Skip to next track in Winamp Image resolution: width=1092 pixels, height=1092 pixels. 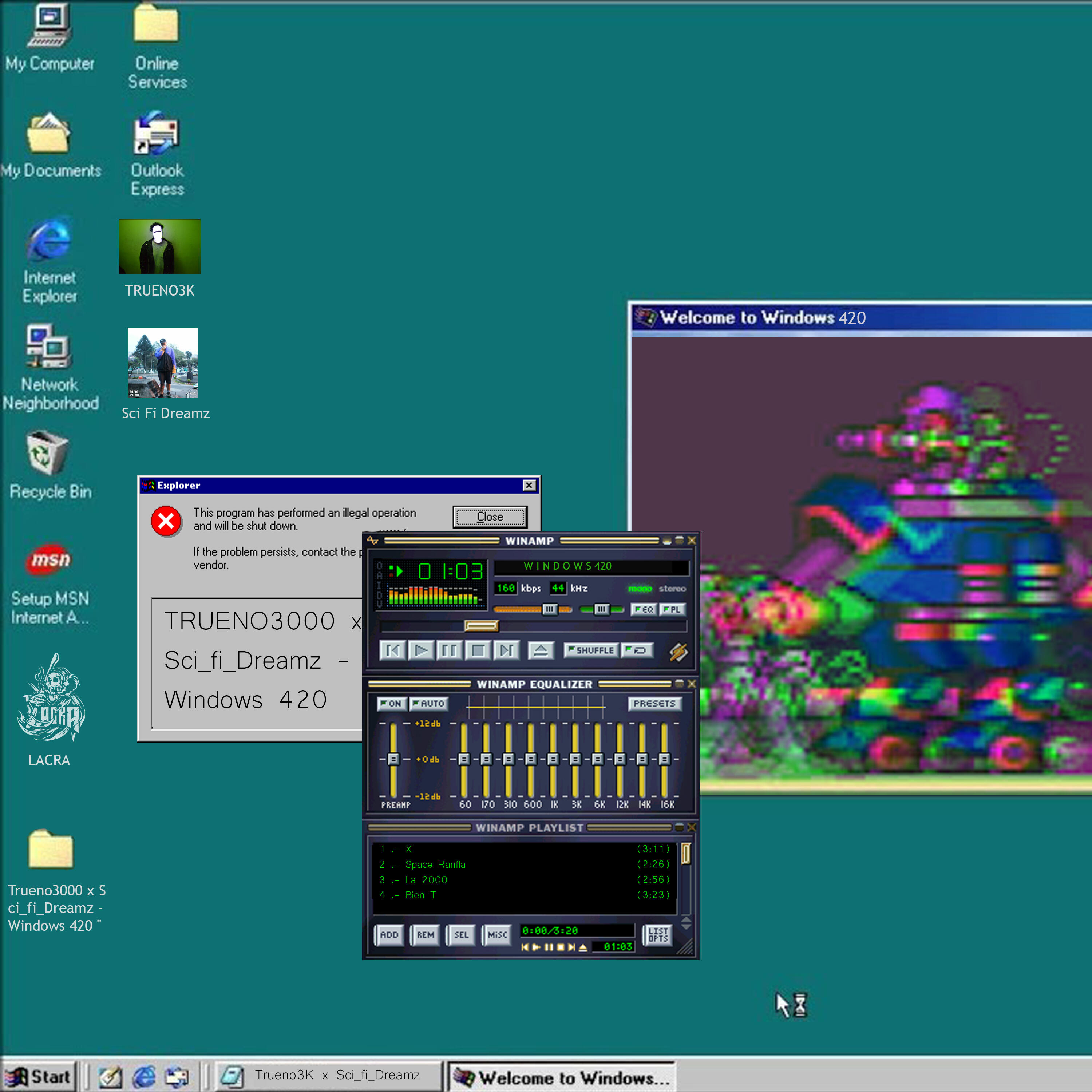506,650
